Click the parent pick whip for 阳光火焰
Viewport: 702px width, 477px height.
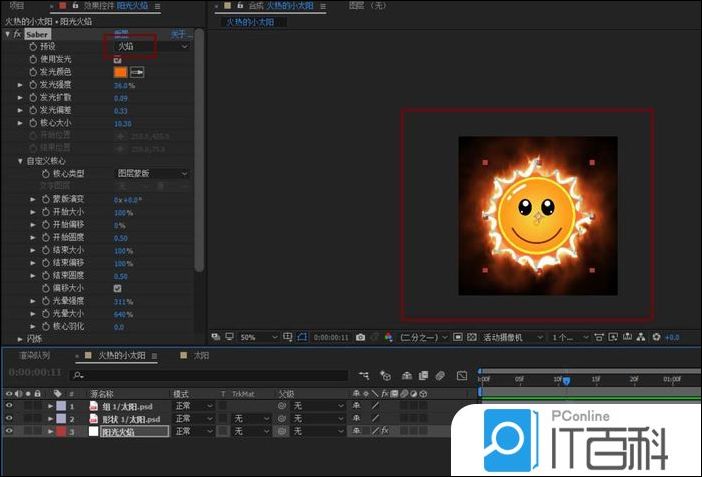pos(282,431)
